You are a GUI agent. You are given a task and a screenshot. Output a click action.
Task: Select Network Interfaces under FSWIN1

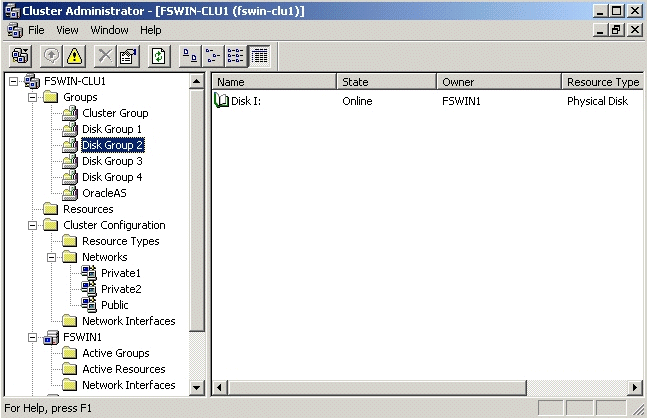click(x=128, y=385)
